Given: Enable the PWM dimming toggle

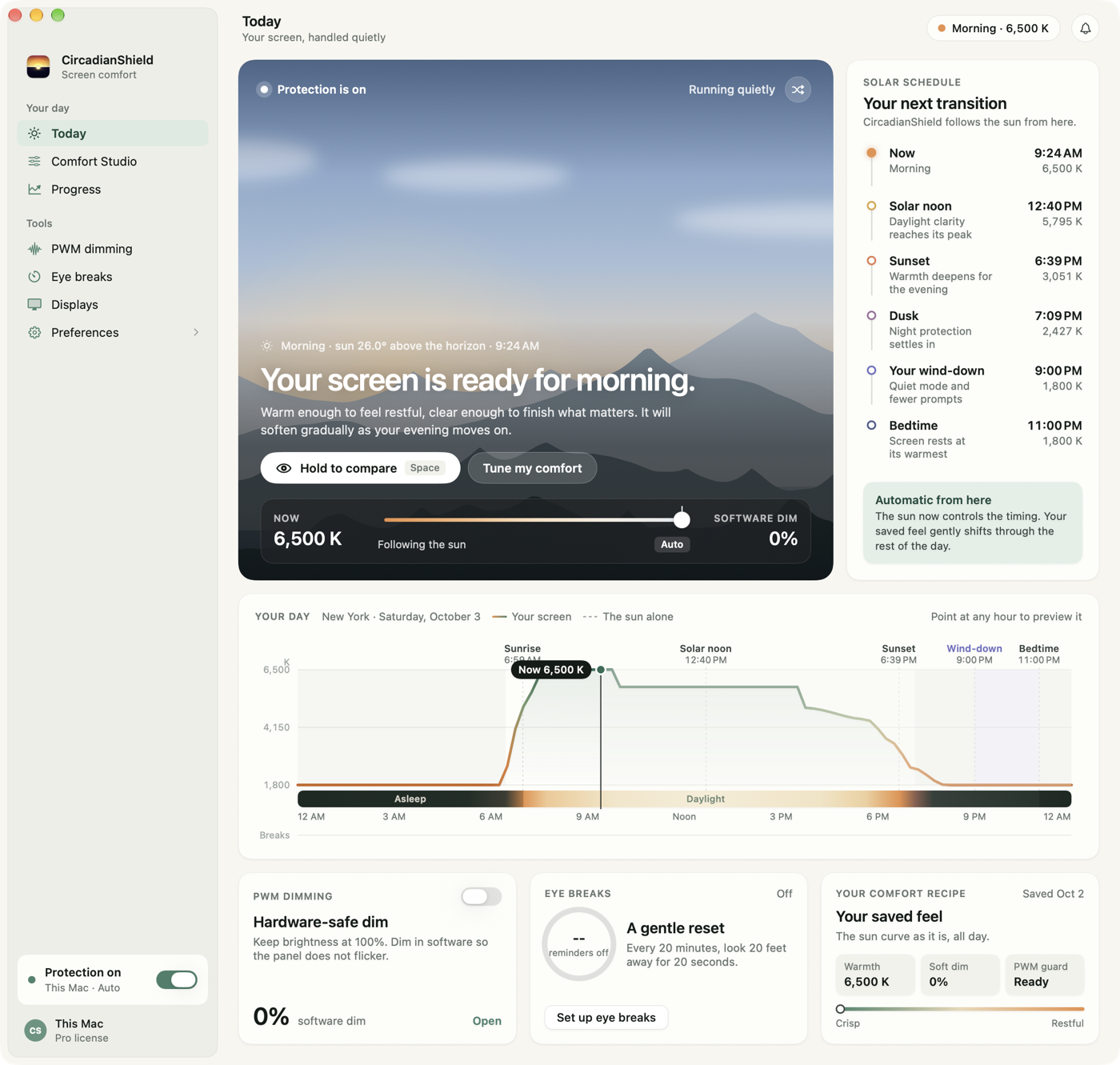Looking at the screenshot, I should (481, 896).
